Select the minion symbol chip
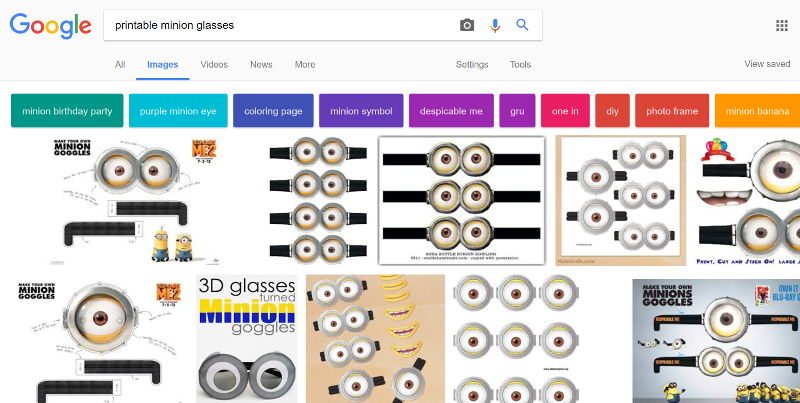800x403 pixels. click(x=361, y=111)
